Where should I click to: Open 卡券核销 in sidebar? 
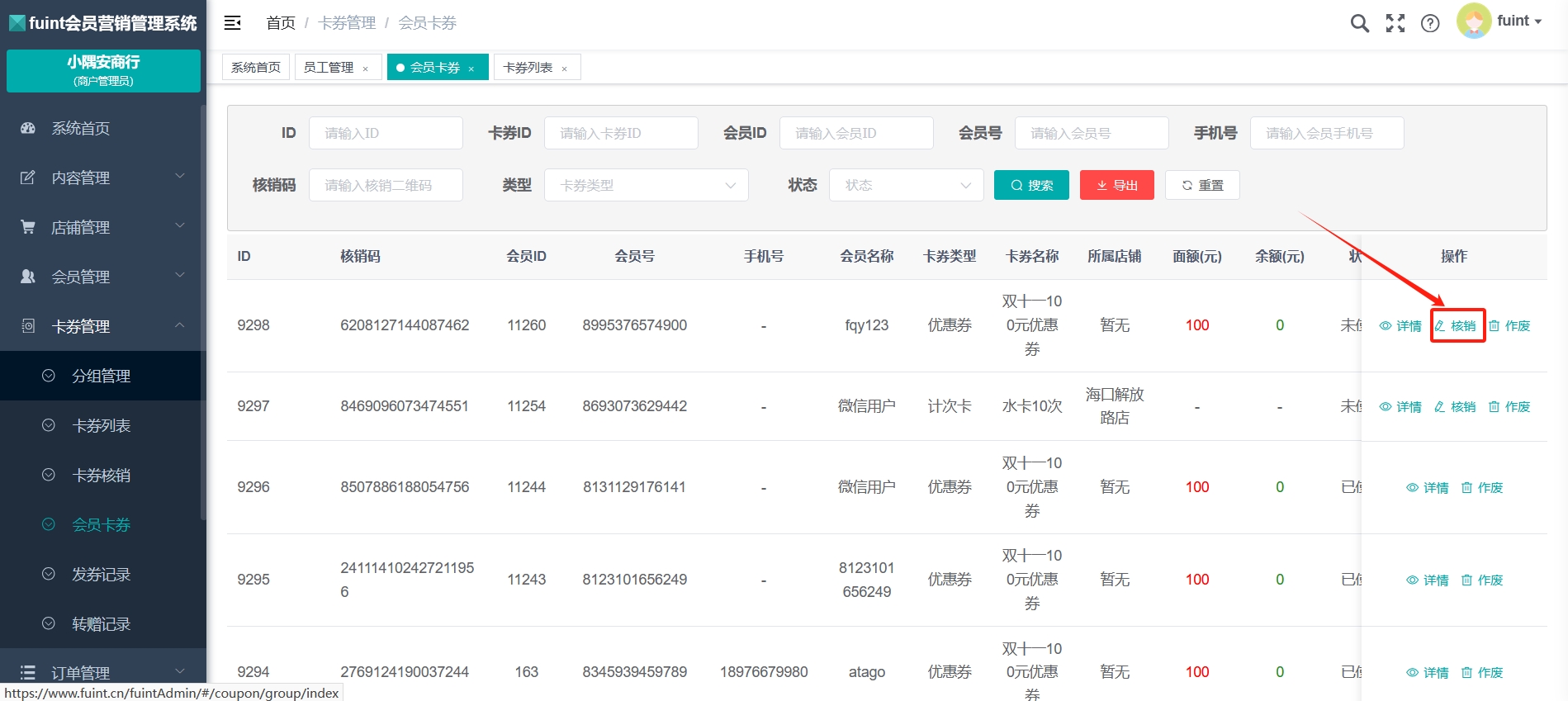coord(101,475)
